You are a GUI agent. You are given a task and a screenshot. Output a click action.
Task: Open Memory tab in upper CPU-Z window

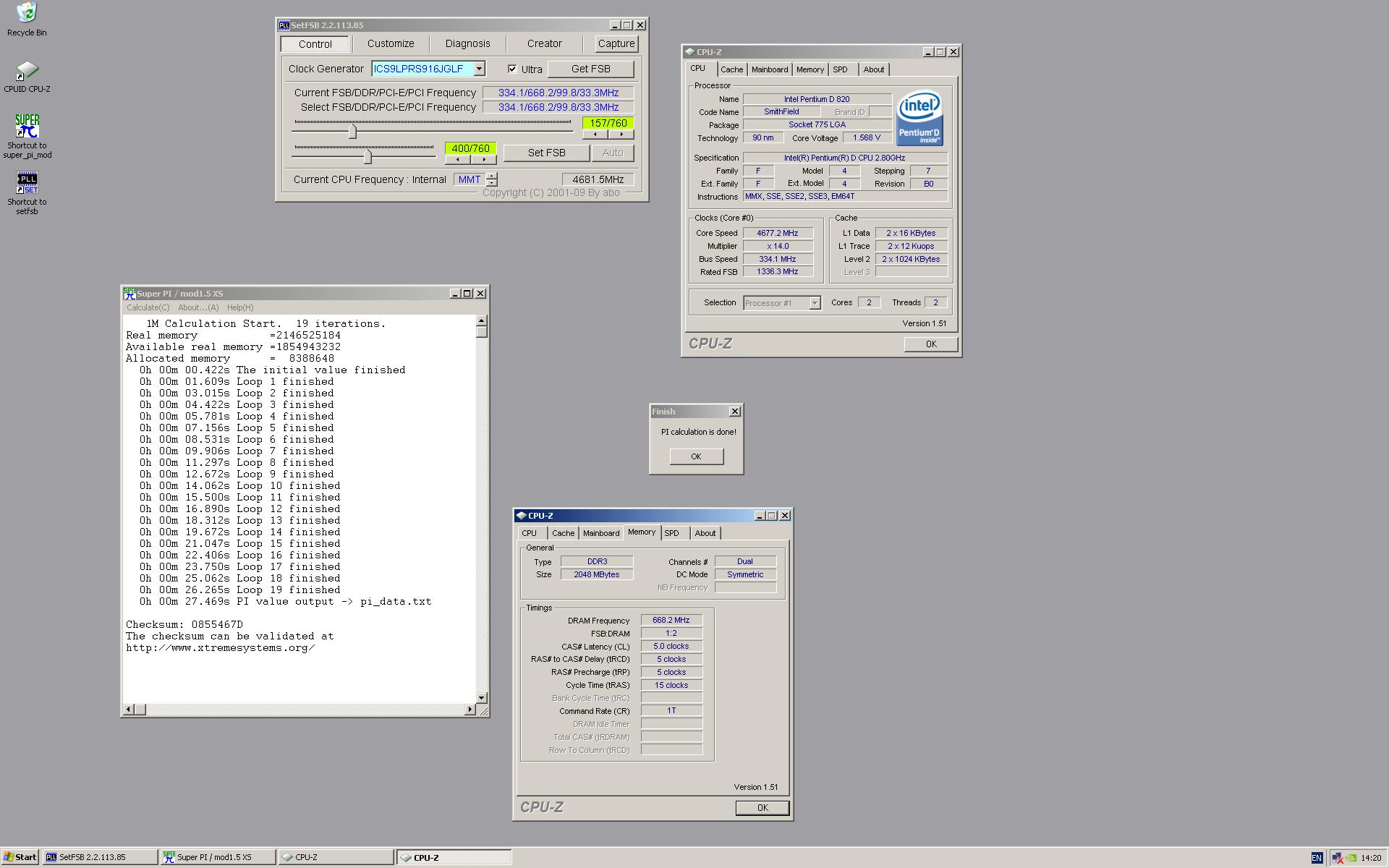pyautogui.click(x=810, y=70)
